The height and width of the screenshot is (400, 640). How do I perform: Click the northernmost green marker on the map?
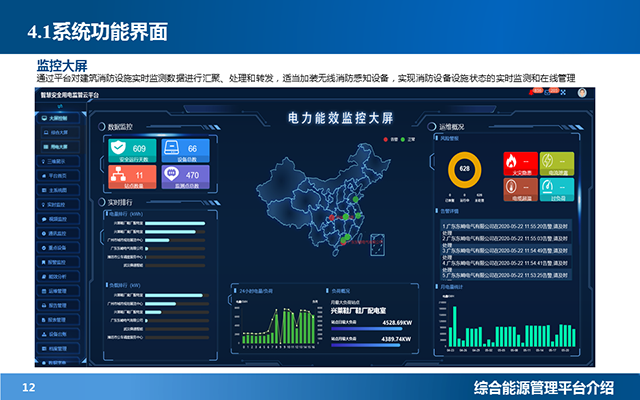[x=356, y=199]
